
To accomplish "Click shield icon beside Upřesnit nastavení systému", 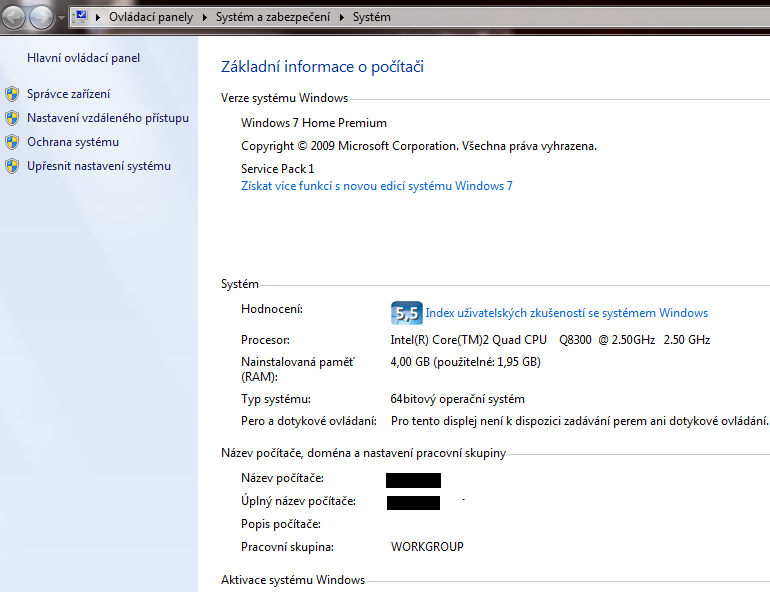I will click(x=12, y=166).
